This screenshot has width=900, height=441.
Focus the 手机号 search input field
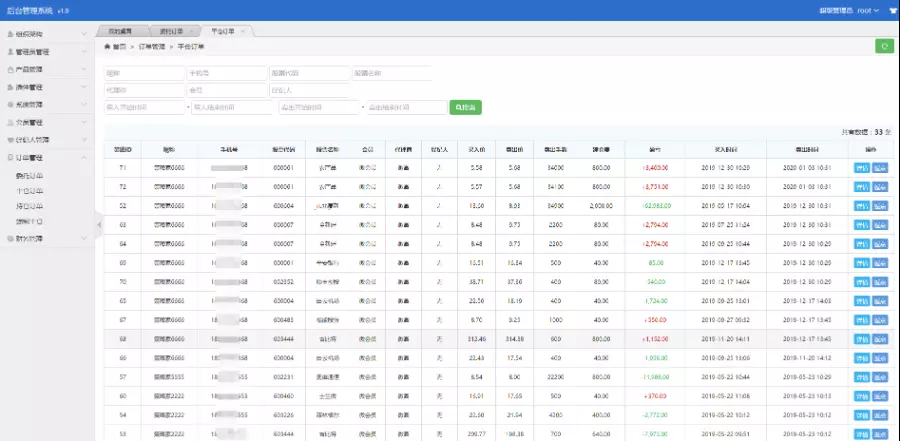[x=226, y=73]
